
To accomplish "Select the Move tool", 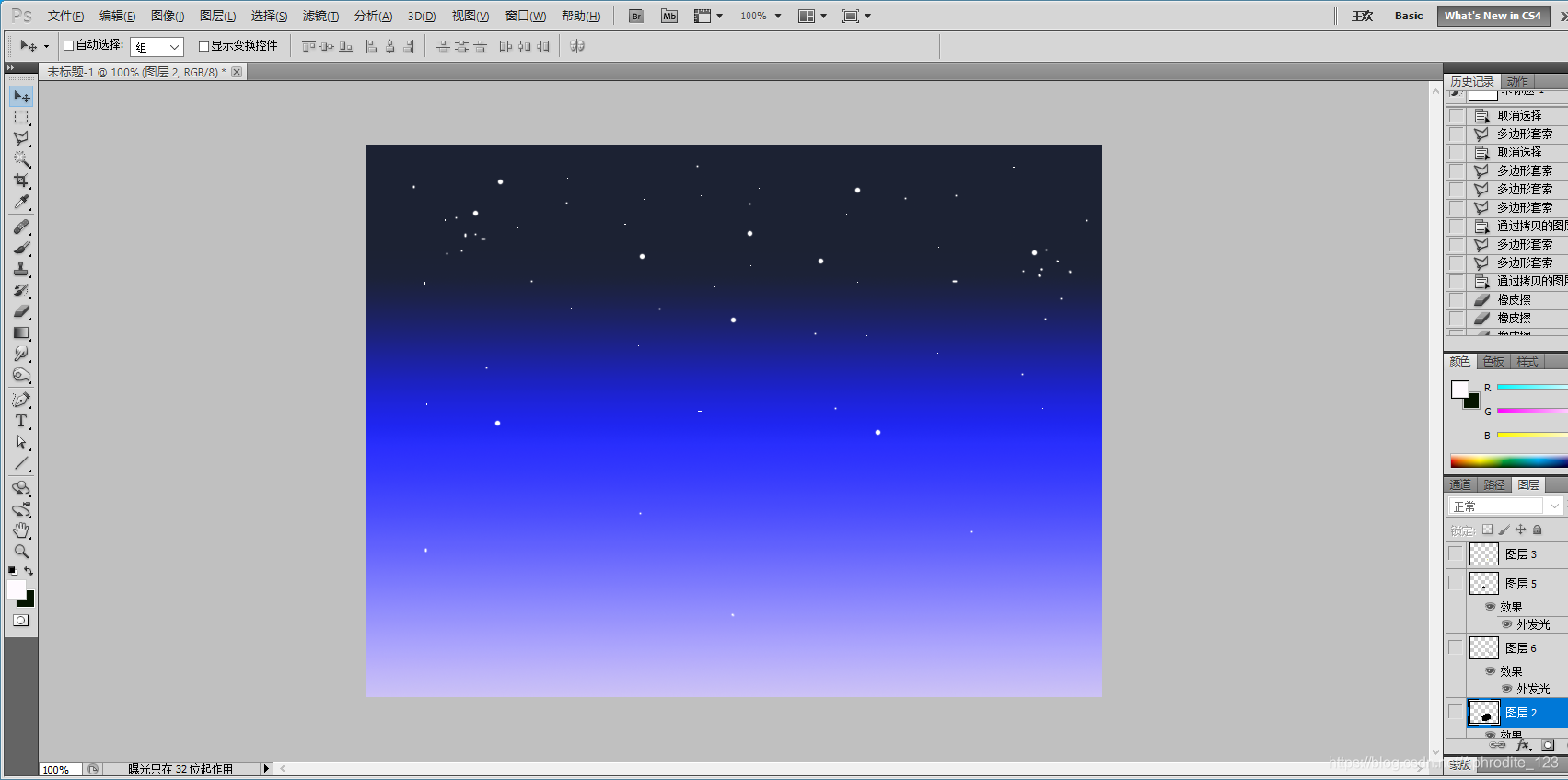I will (21, 96).
